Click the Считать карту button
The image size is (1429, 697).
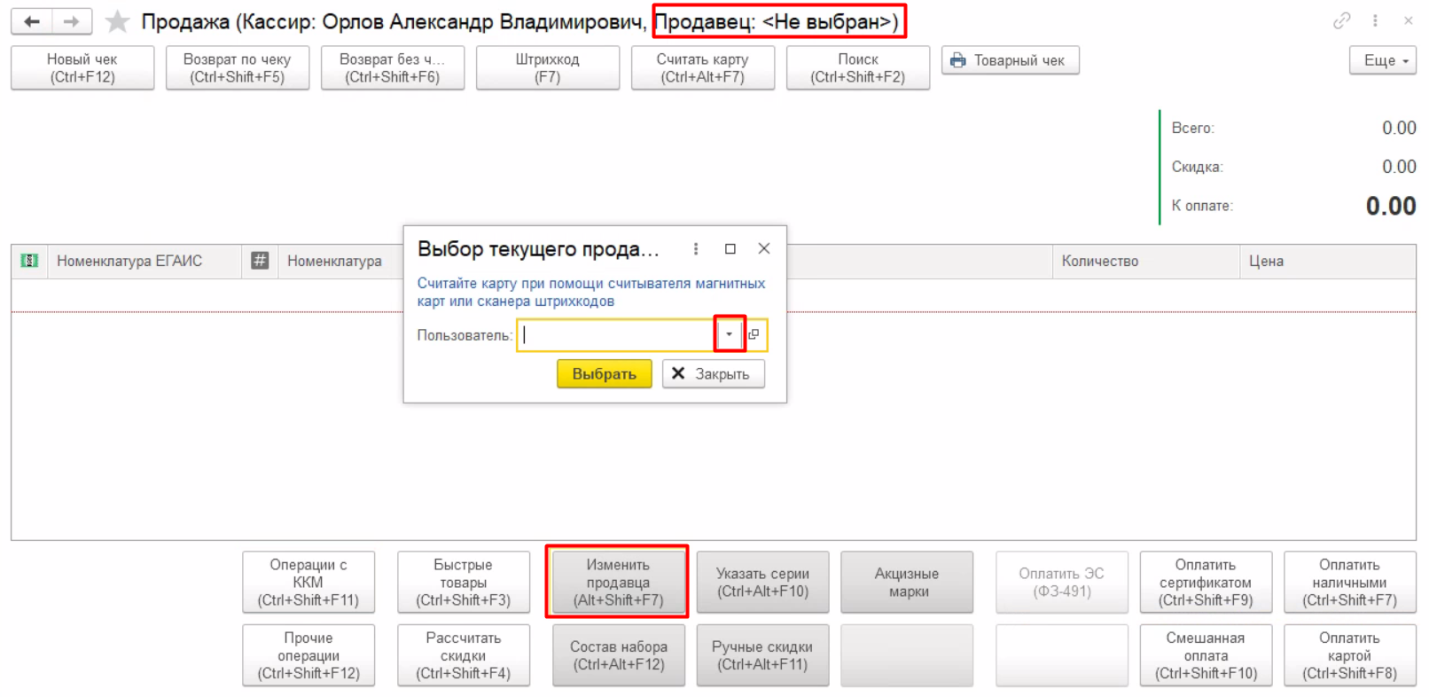702,68
